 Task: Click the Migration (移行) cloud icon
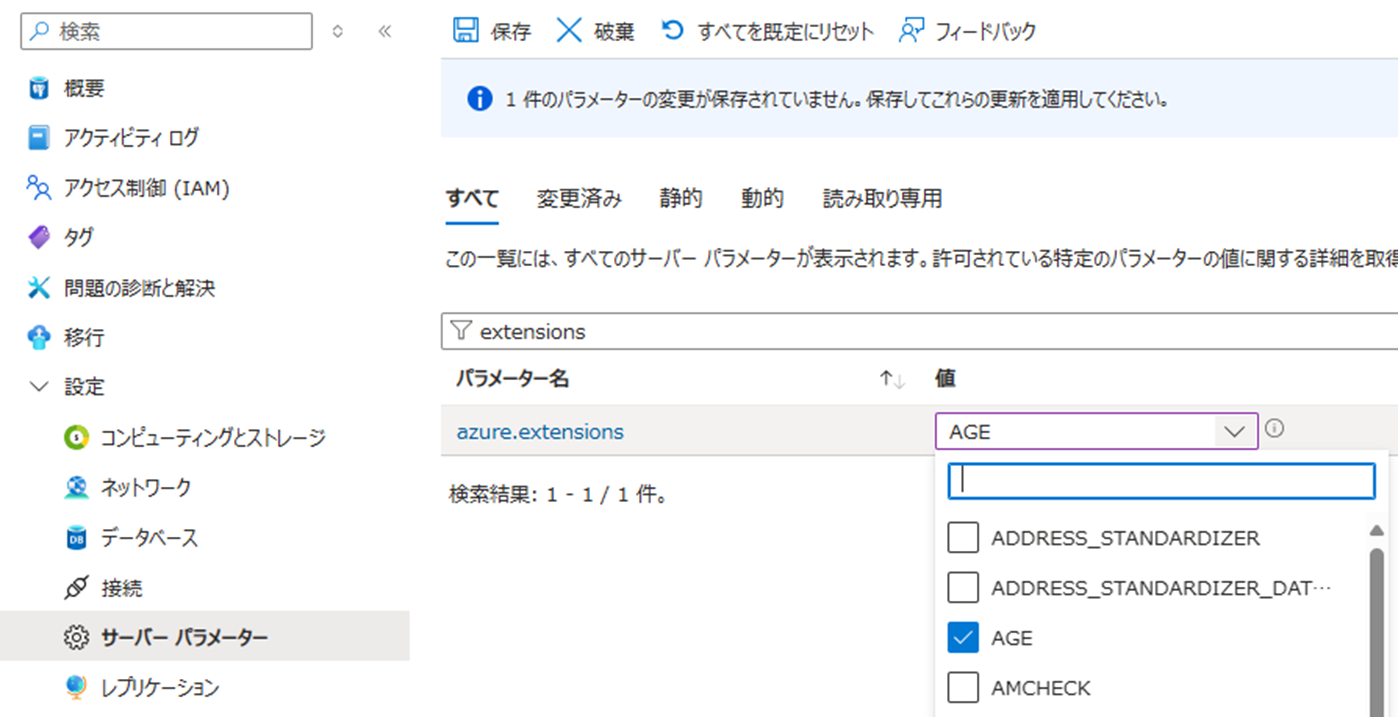(x=39, y=337)
